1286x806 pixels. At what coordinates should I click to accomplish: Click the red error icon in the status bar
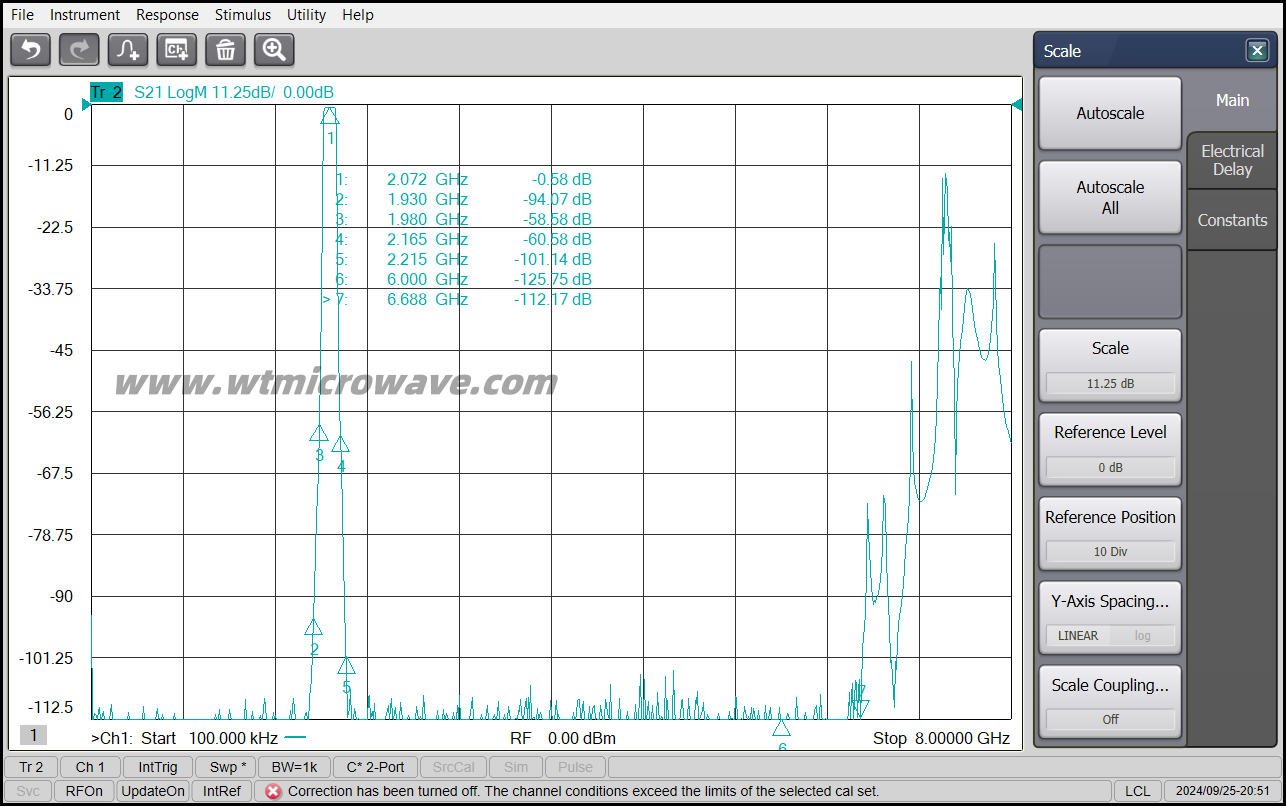pos(273,791)
